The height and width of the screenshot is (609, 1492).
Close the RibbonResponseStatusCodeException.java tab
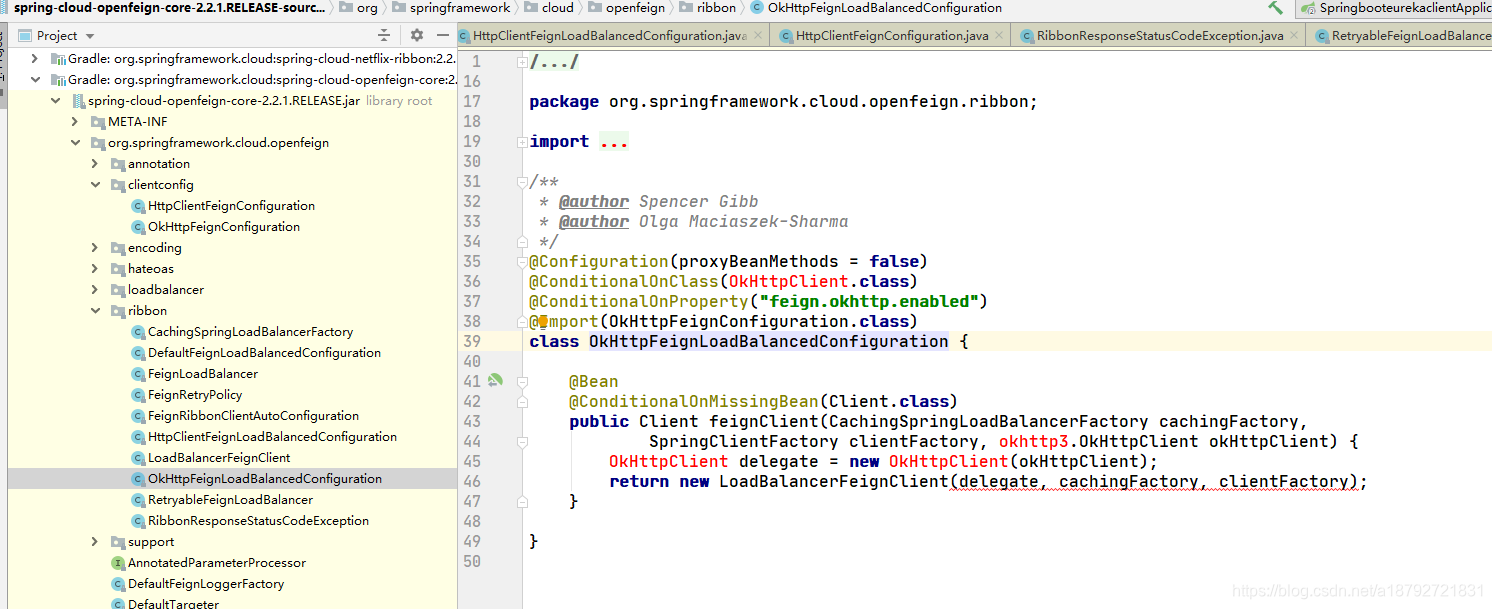pos(1296,36)
